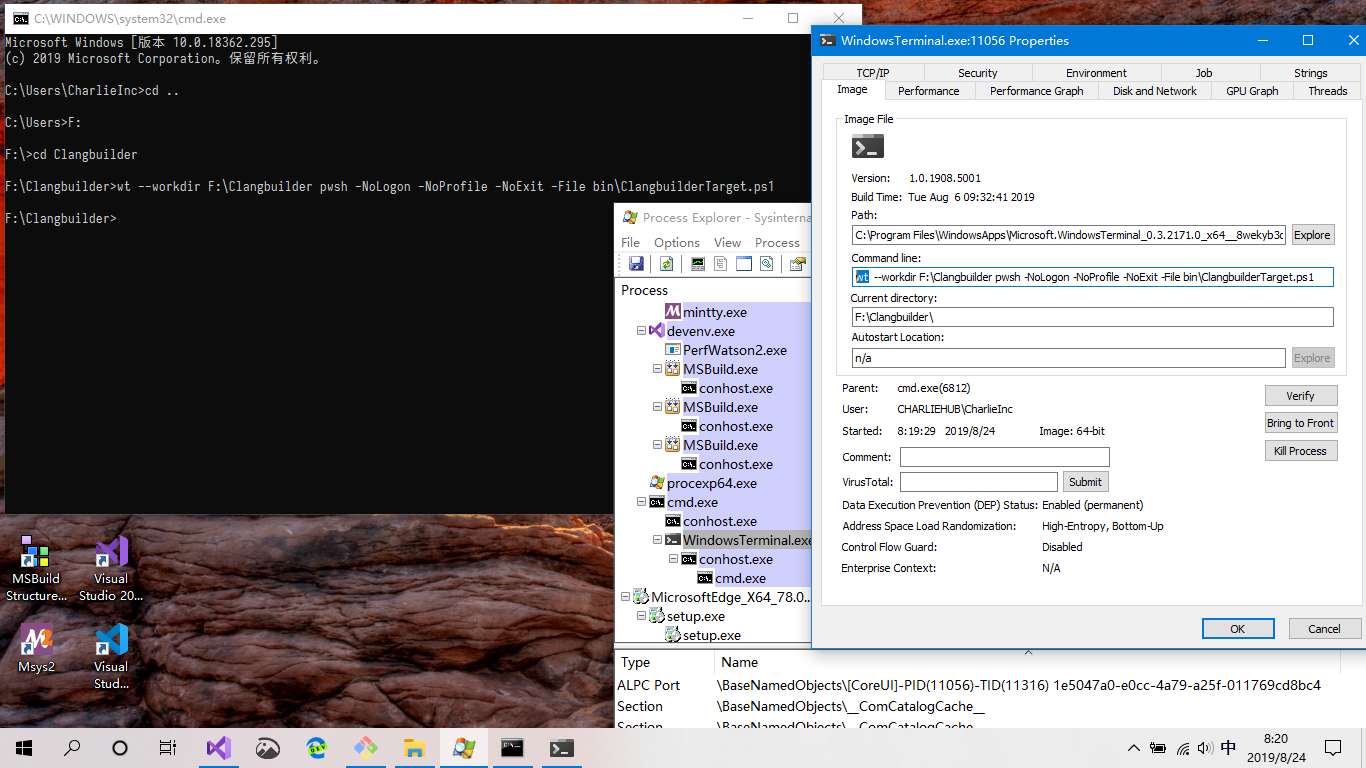Collapse the devenv.exe tree node
The image size is (1366, 768).
coord(641,331)
